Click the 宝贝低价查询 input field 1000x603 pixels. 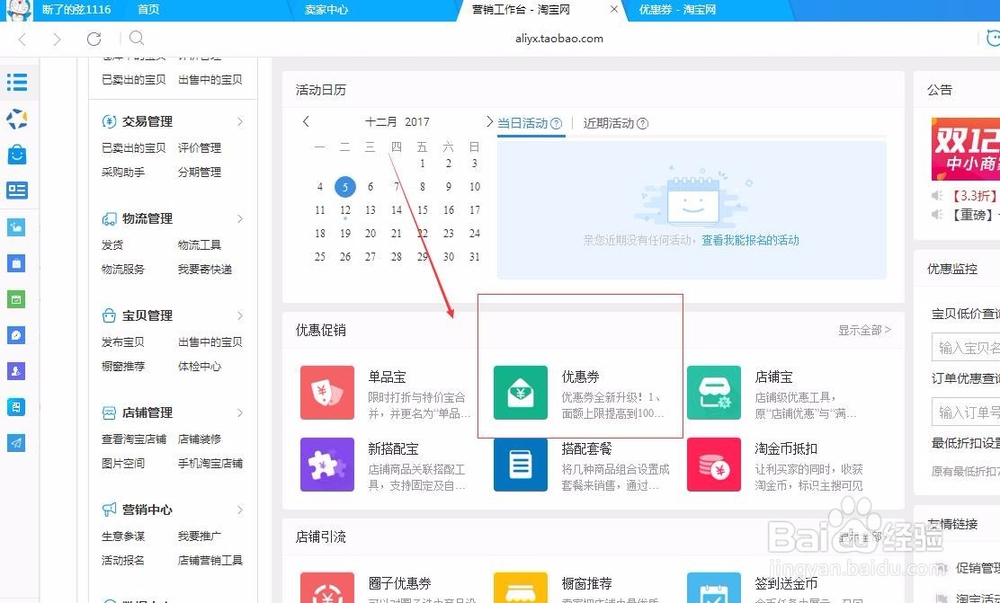(966, 348)
